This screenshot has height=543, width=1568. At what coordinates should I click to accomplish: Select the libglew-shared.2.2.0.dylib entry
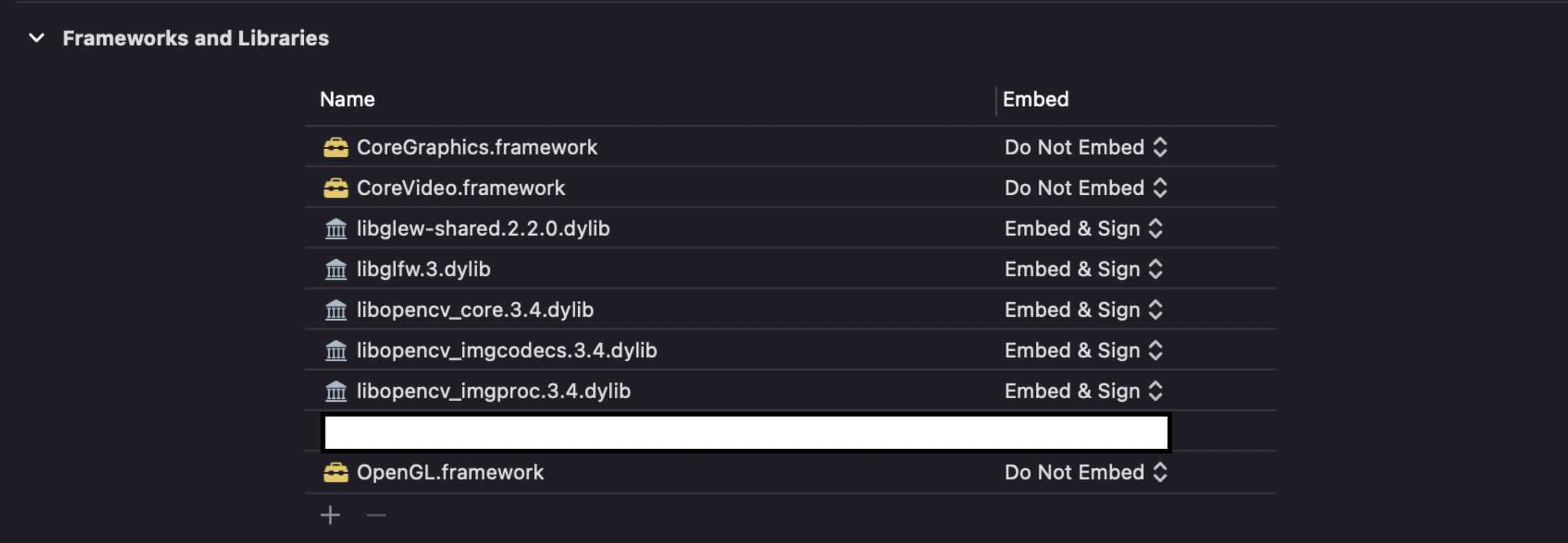tap(483, 229)
